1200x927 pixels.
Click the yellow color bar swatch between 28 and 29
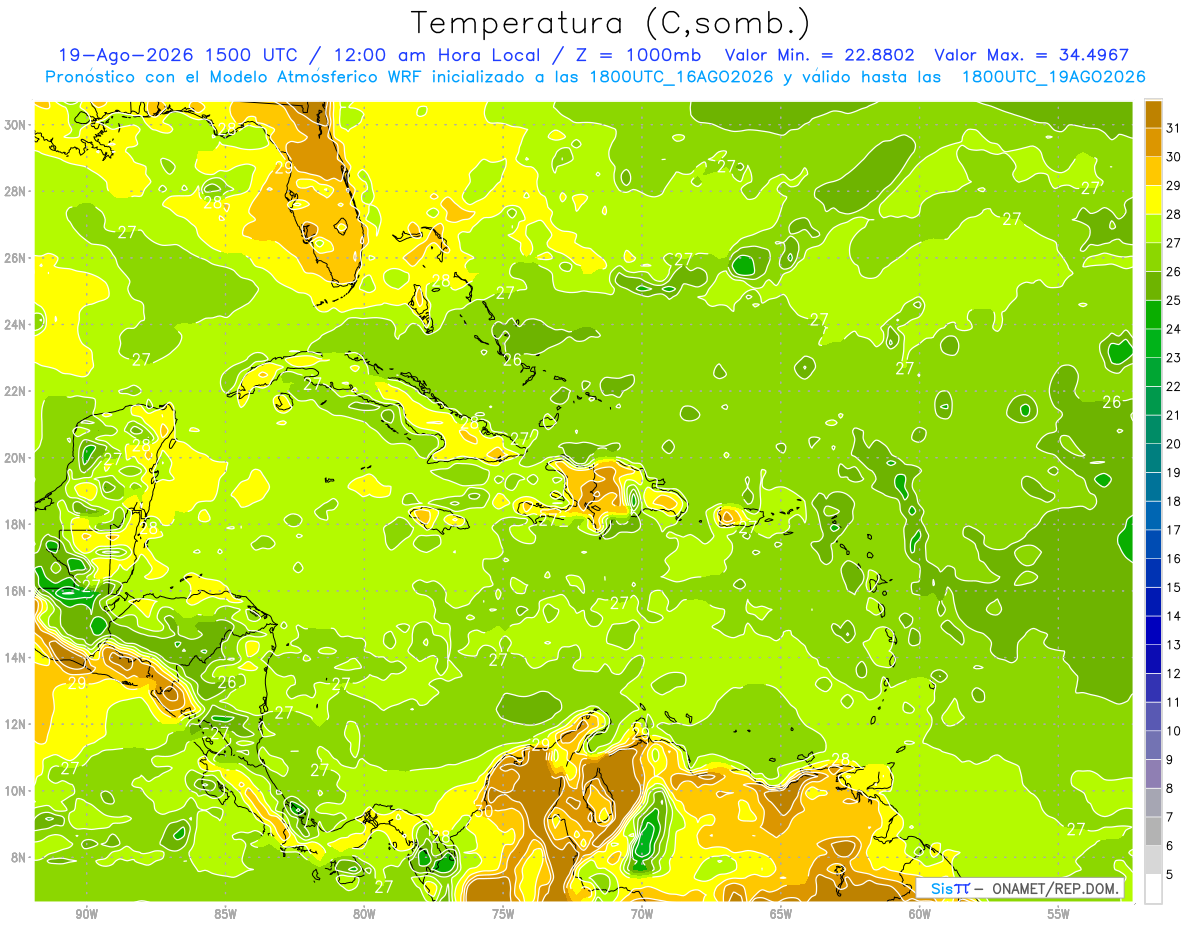[1153, 199]
